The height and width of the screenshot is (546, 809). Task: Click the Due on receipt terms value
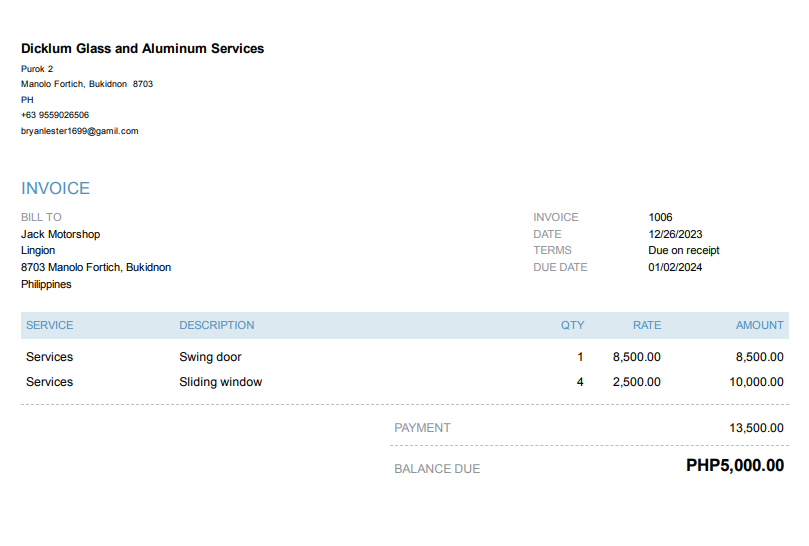point(683,251)
